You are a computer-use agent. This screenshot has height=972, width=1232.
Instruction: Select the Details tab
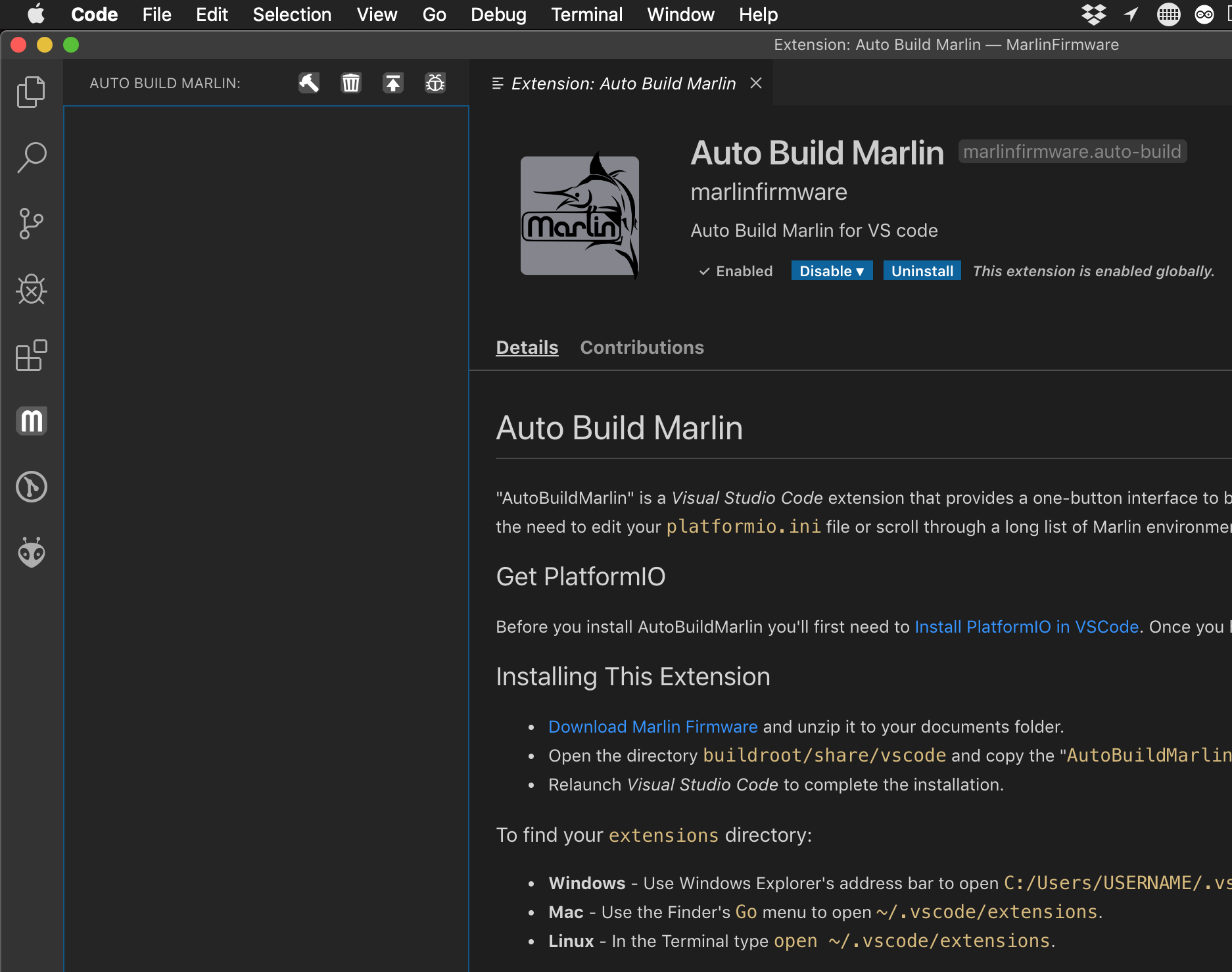click(x=527, y=347)
